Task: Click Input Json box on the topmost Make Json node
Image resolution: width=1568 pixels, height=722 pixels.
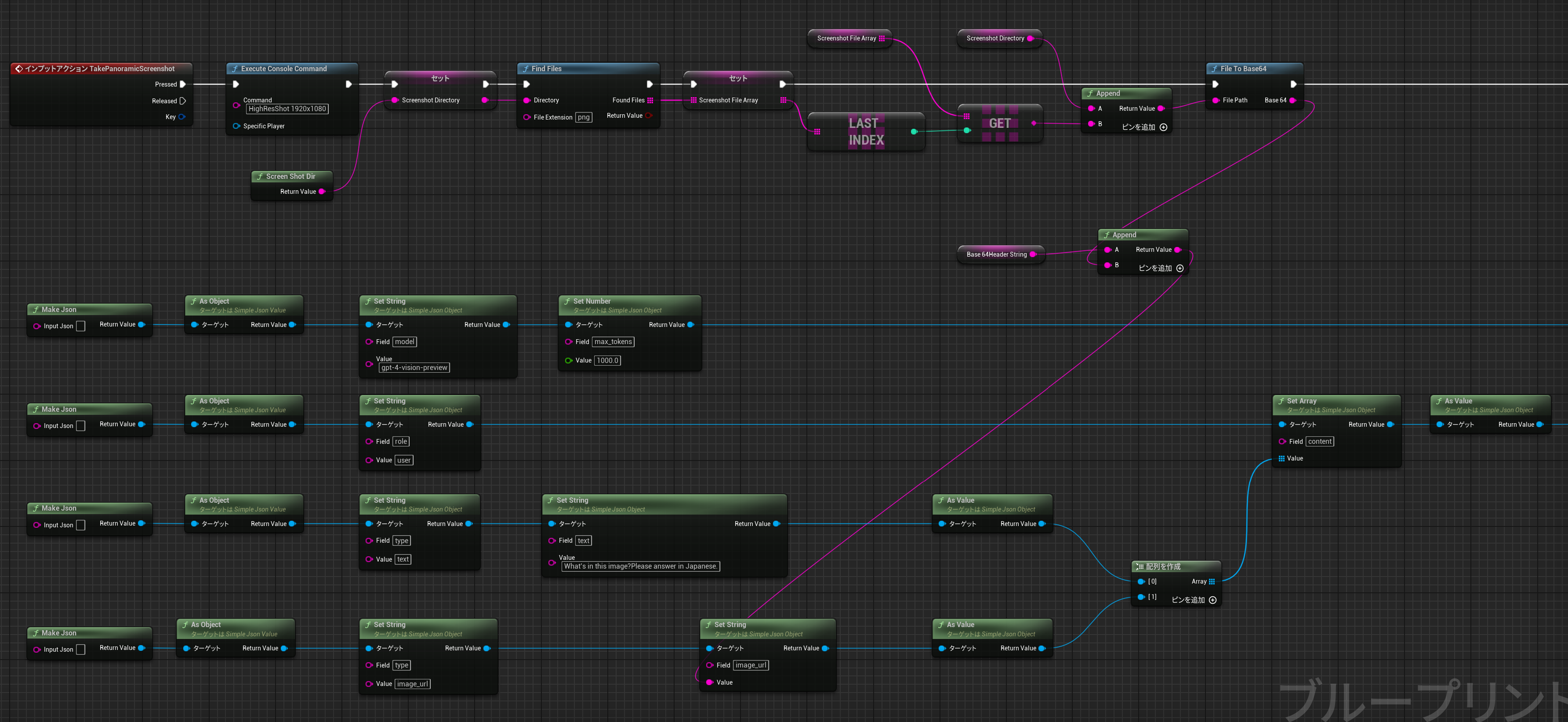Action: pyautogui.click(x=80, y=327)
